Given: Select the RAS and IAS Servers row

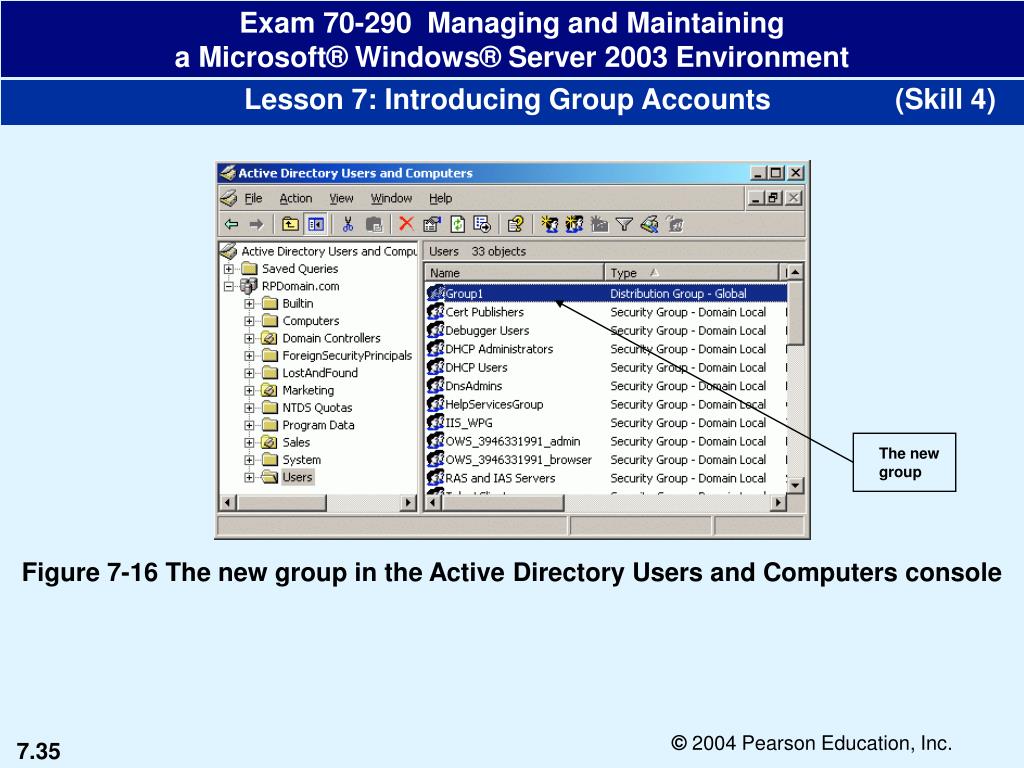Looking at the screenshot, I should tap(606, 478).
